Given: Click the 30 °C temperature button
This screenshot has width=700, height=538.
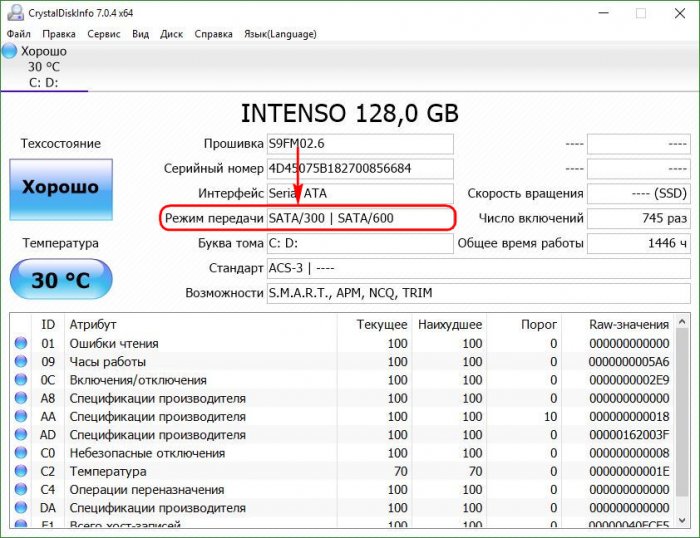Looking at the screenshot, I should pos(61,279).
